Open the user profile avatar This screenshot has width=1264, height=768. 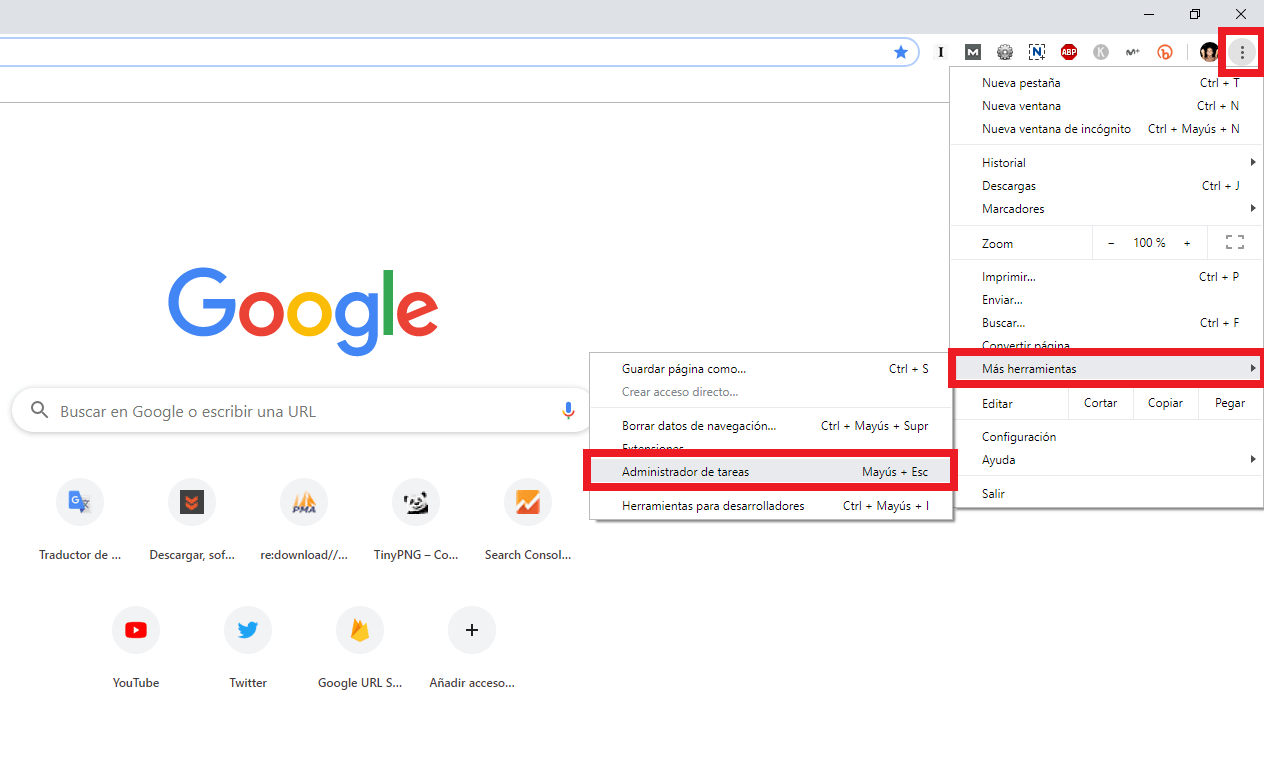1209,52
